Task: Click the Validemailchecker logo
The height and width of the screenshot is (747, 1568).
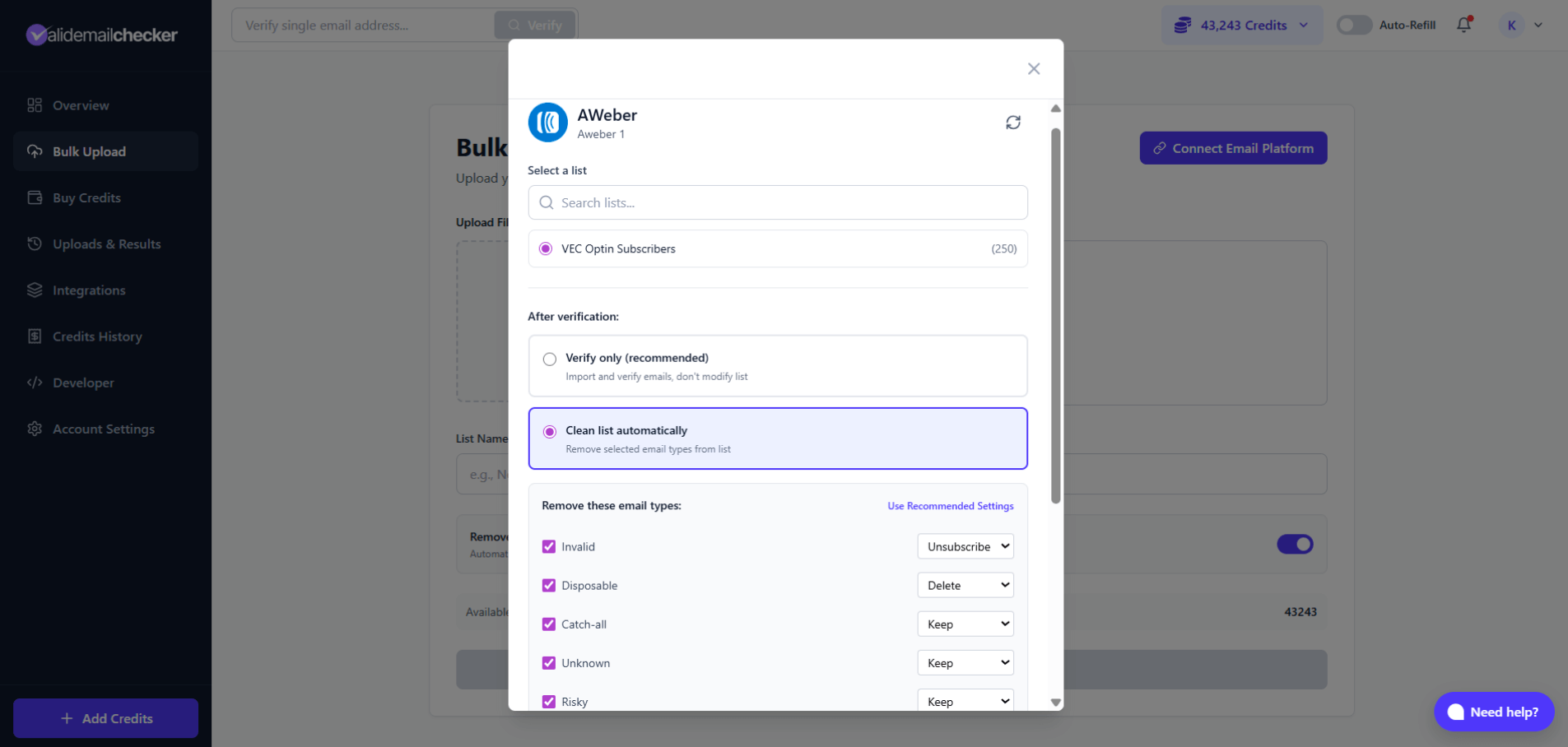Action: pyautogui.click(x=101, y=35)
